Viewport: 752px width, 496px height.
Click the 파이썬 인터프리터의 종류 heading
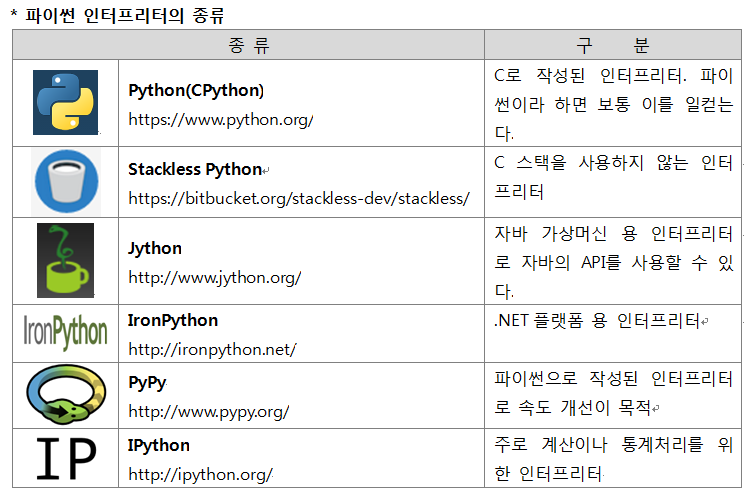tap(124, 16)
